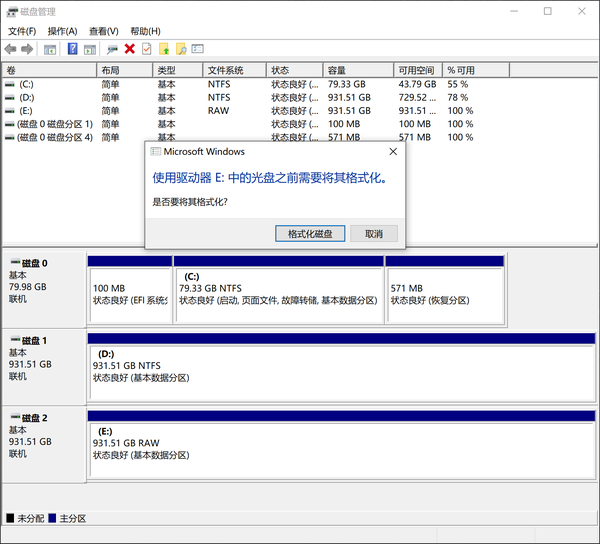Click the drive icon beside (C:) in volume list
The width and height of the screenshot is (600, 544).
click(x=10, y=84)
